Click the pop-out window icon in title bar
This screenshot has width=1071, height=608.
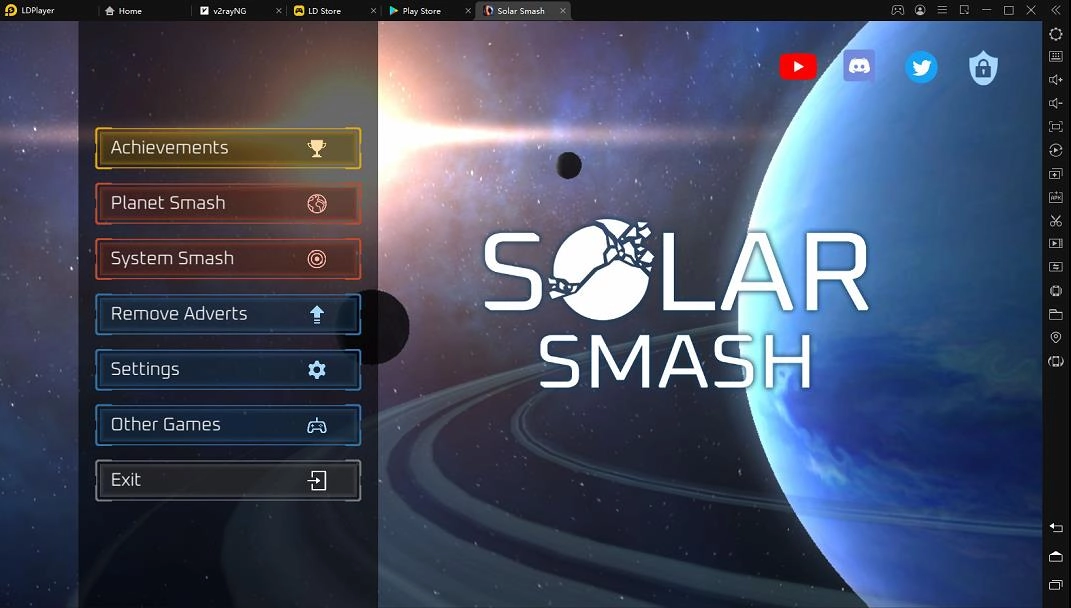964,10
